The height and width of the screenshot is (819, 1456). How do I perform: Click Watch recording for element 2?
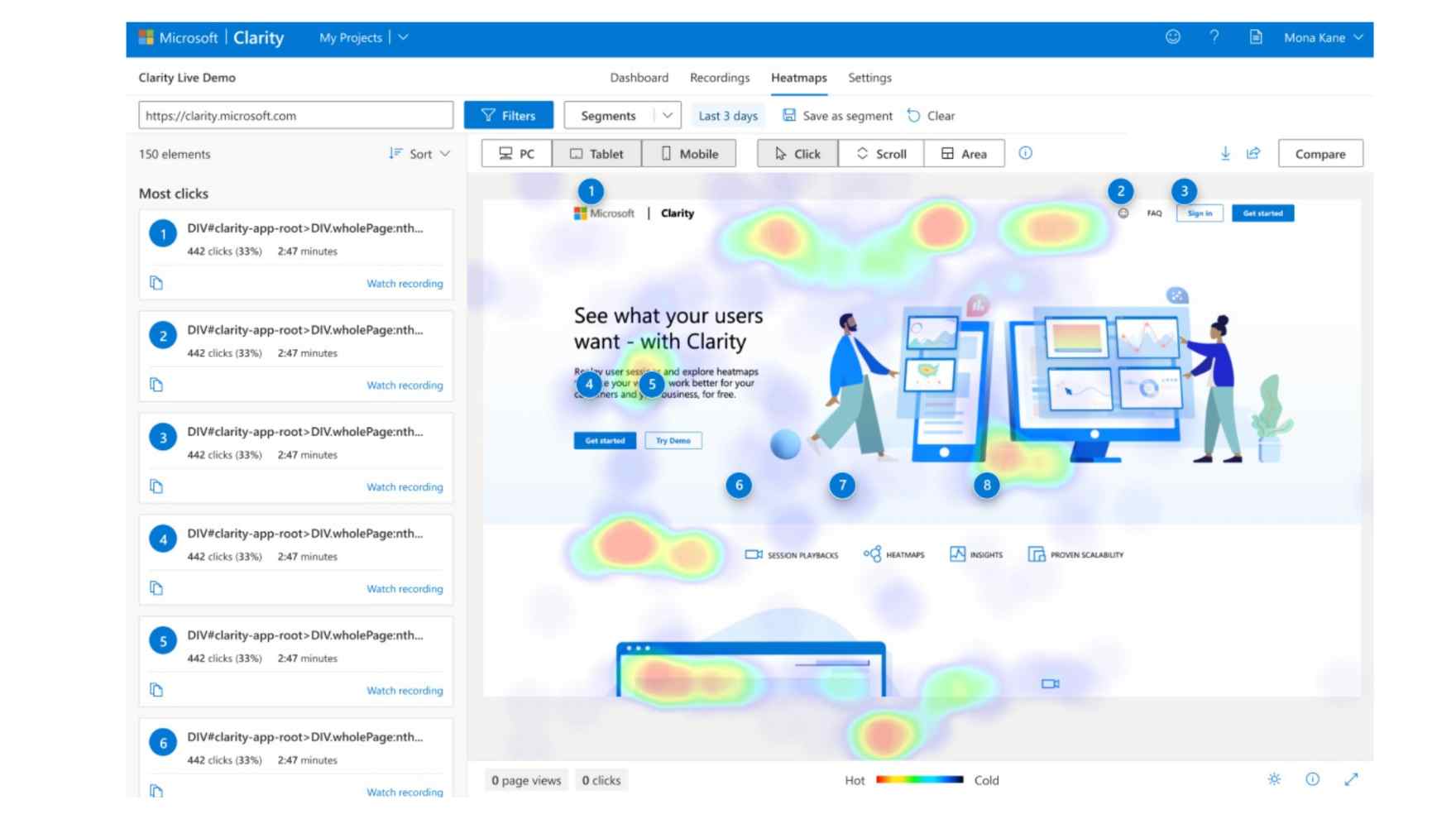pos(405,386)
